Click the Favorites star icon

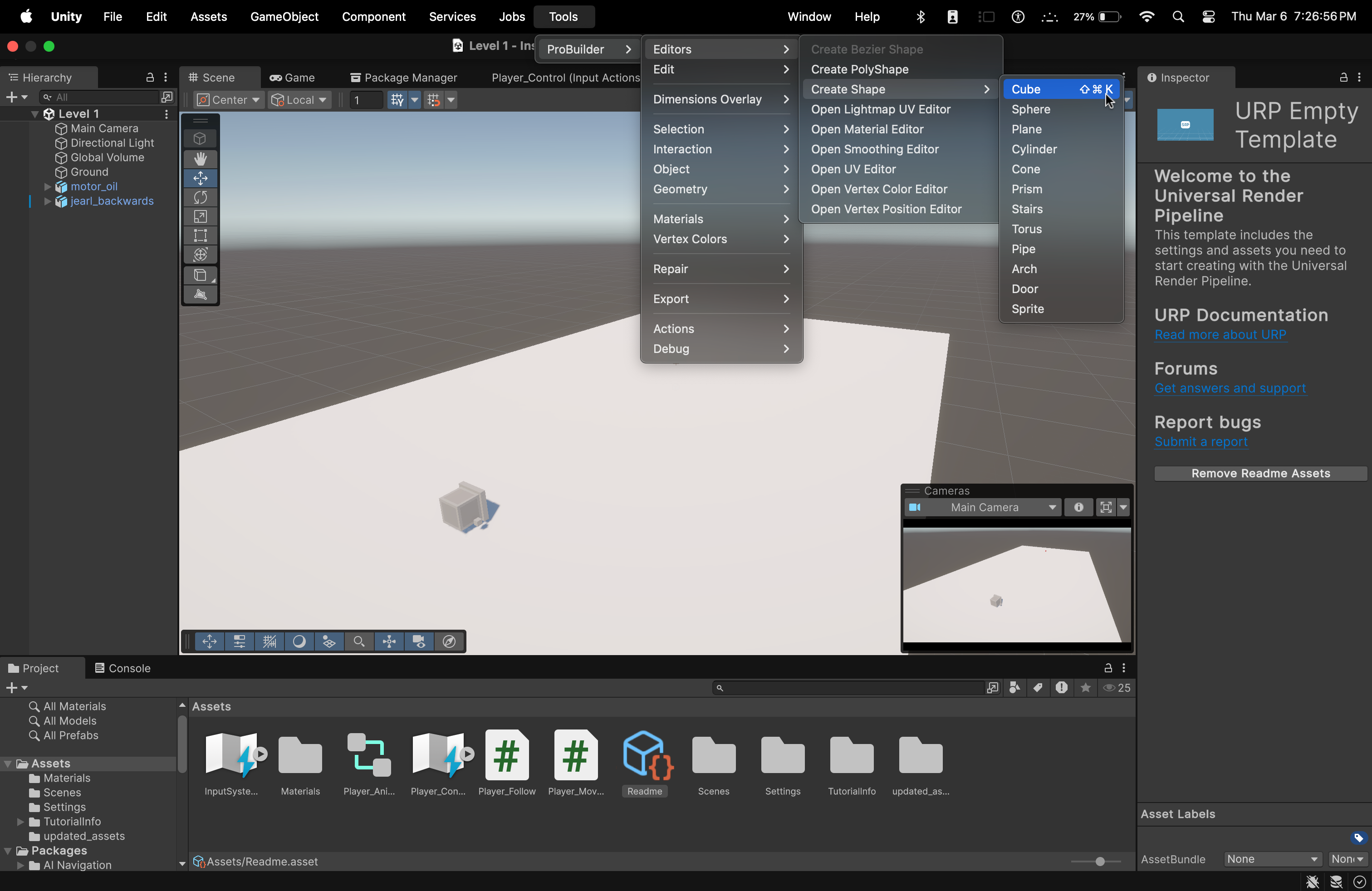pyautogui.click(x=1085, y=688)
